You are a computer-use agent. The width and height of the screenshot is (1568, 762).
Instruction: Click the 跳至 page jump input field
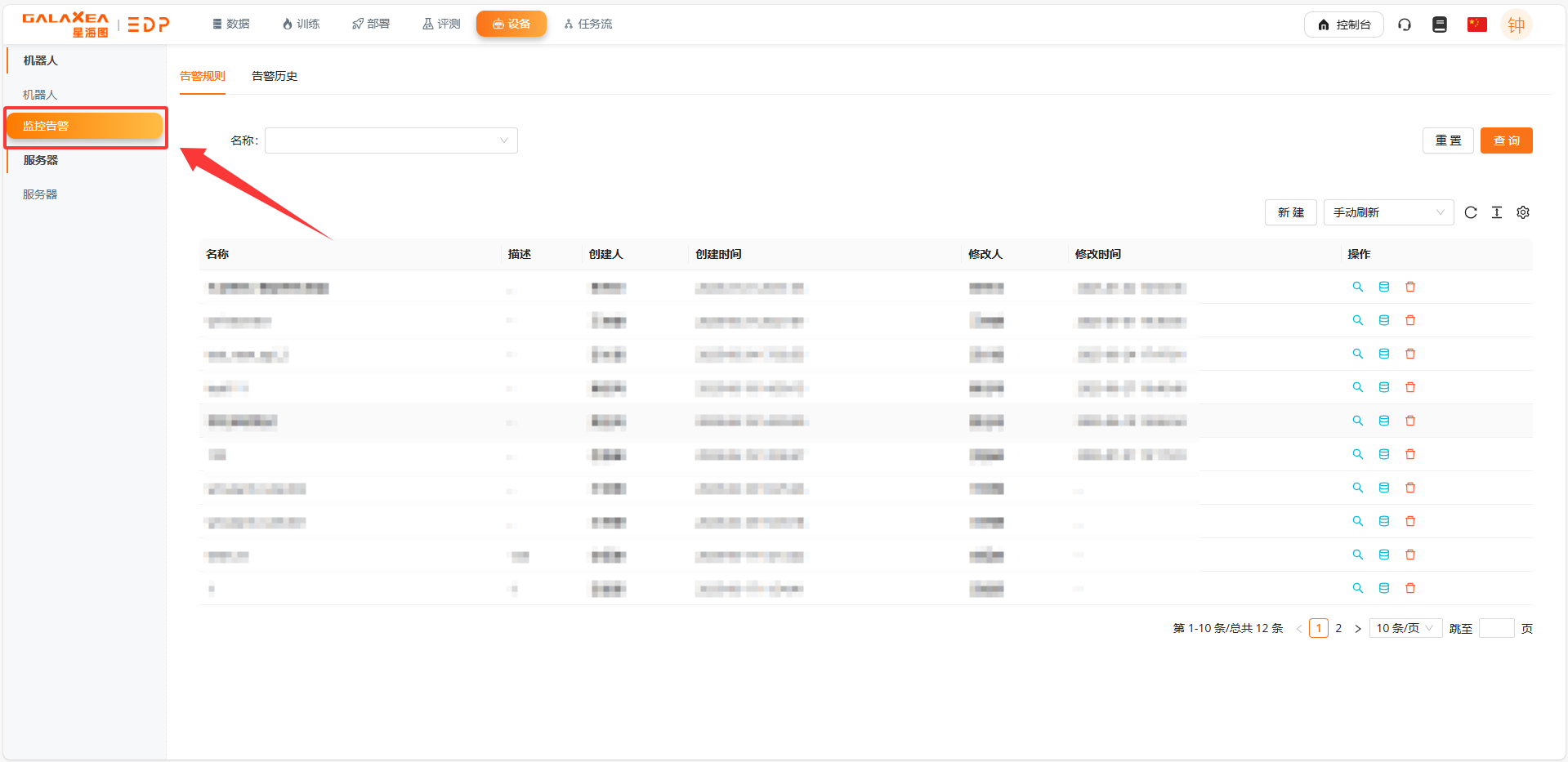pos(1496,628)
